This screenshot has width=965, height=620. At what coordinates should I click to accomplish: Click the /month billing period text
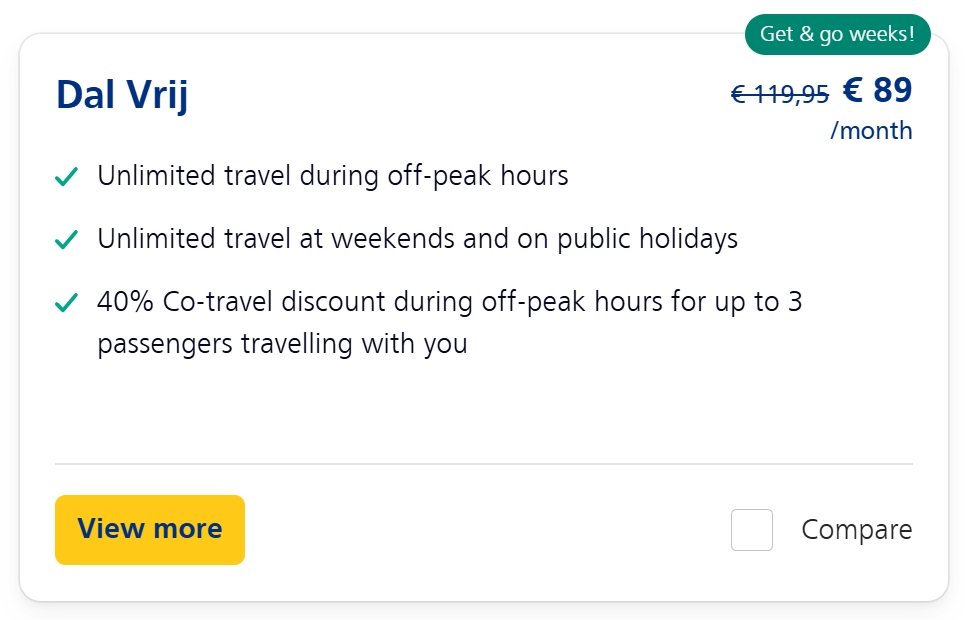871,130
